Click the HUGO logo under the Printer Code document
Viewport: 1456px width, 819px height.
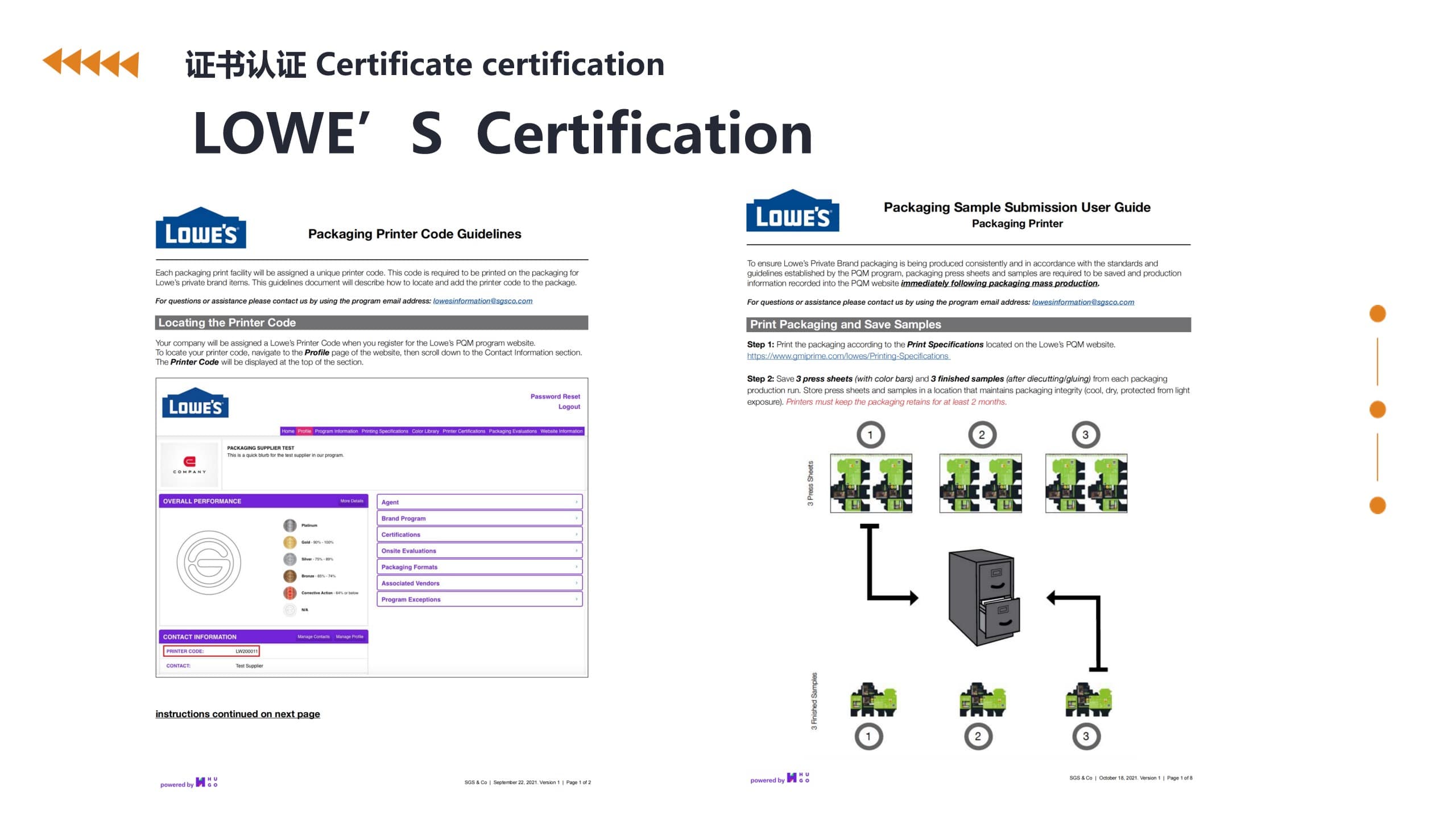pyautogui.click(x=206, y=782)
